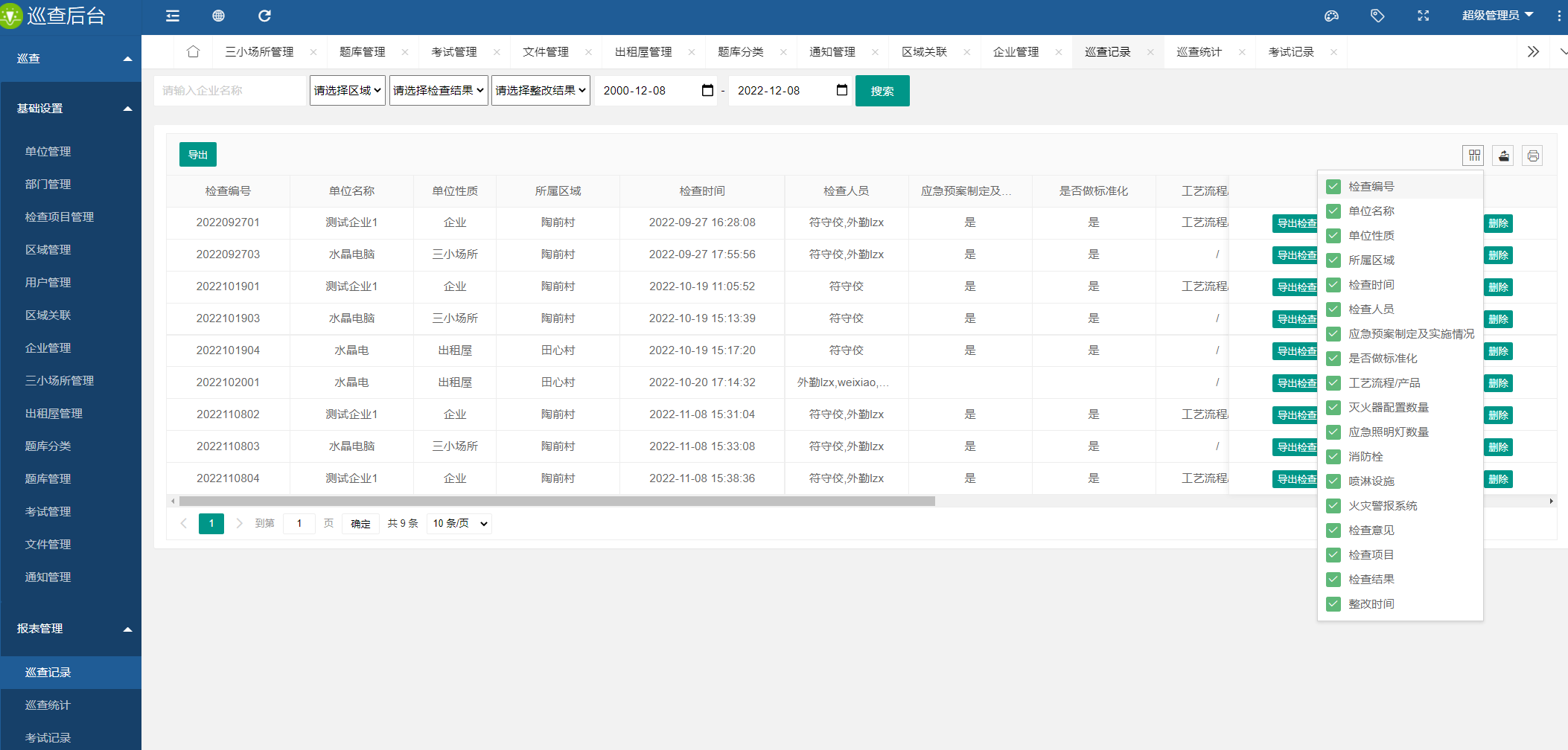
Task: Click the refresh icon in the header
Action: pyautogui.click(x=264, y=15)
